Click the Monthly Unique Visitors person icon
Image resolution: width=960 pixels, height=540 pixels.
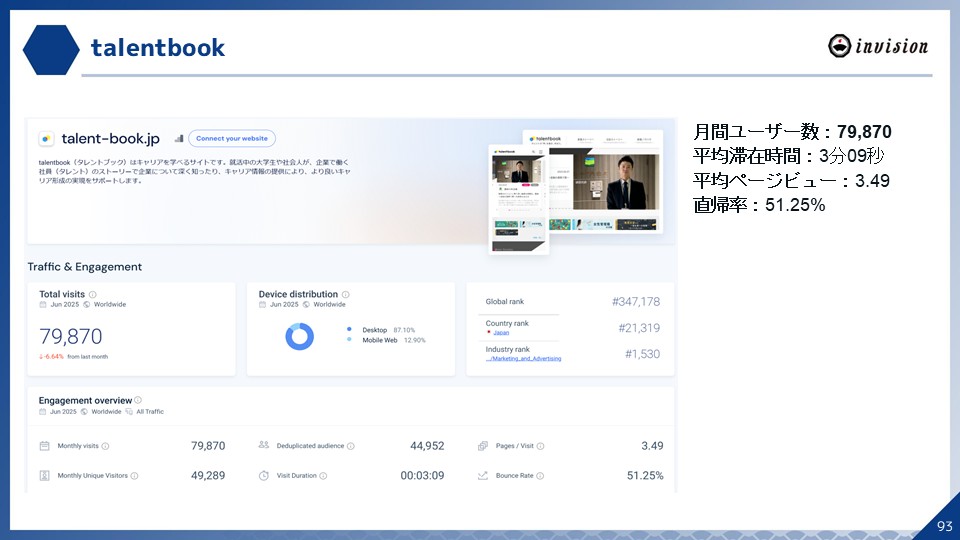[44, 475]
